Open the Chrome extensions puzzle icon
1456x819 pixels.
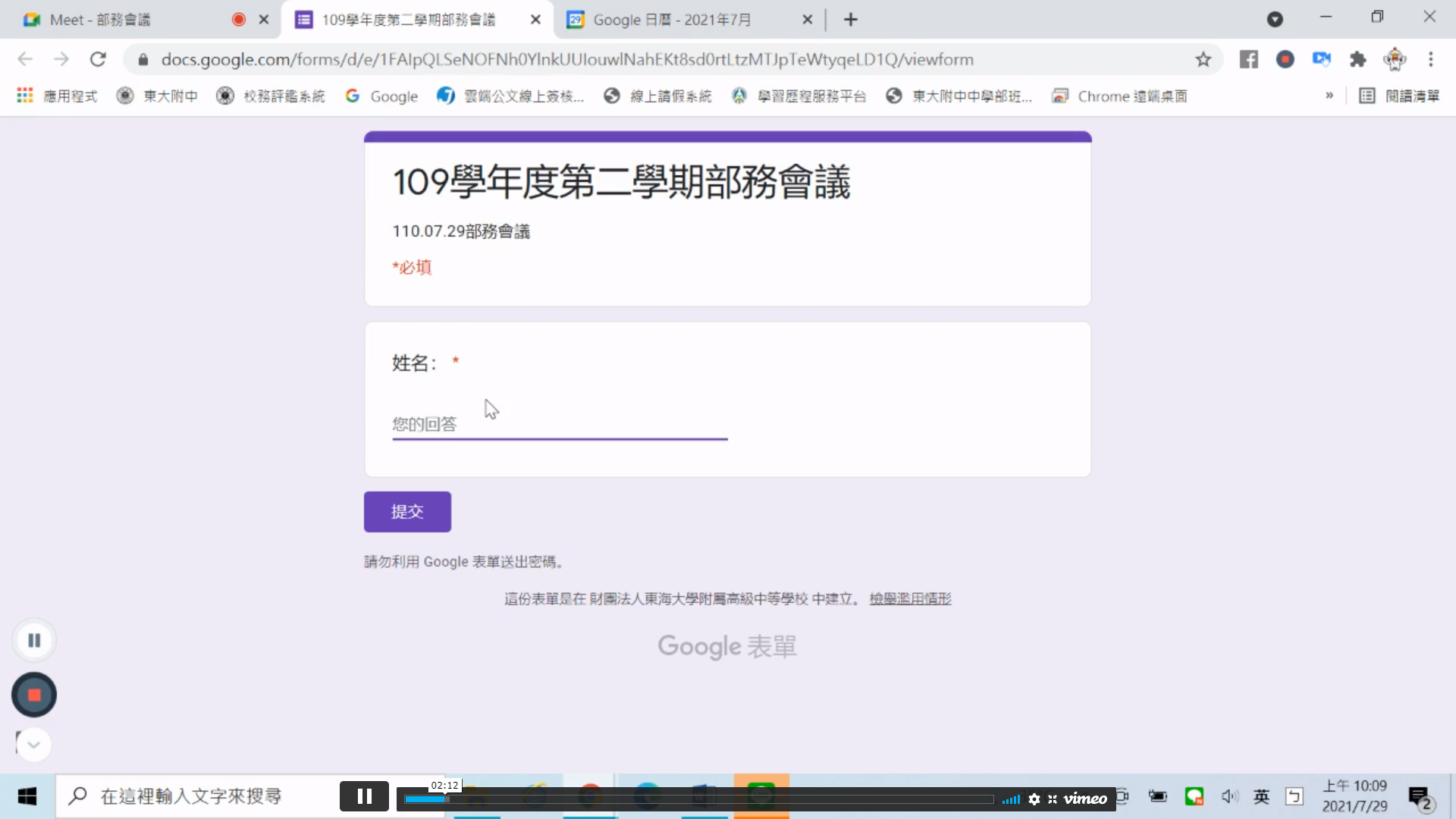pyautogui.click(x=1357, y=59)
